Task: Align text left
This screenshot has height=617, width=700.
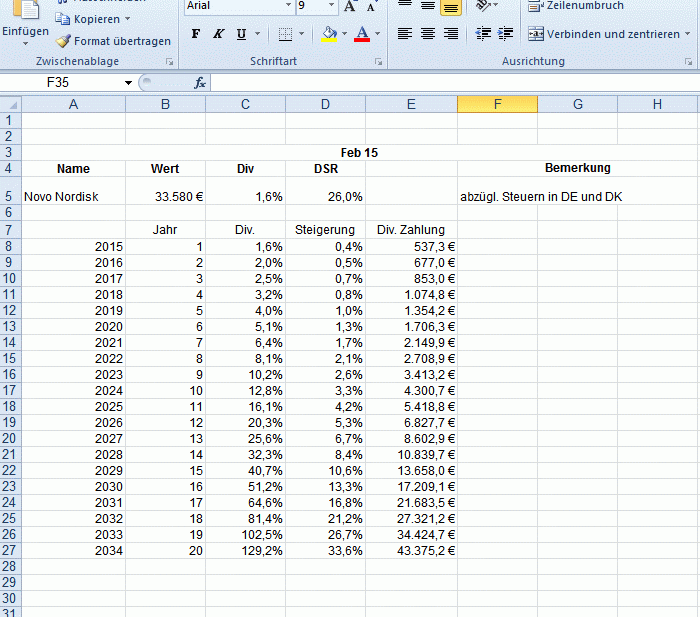Action: tap(405, 33)
